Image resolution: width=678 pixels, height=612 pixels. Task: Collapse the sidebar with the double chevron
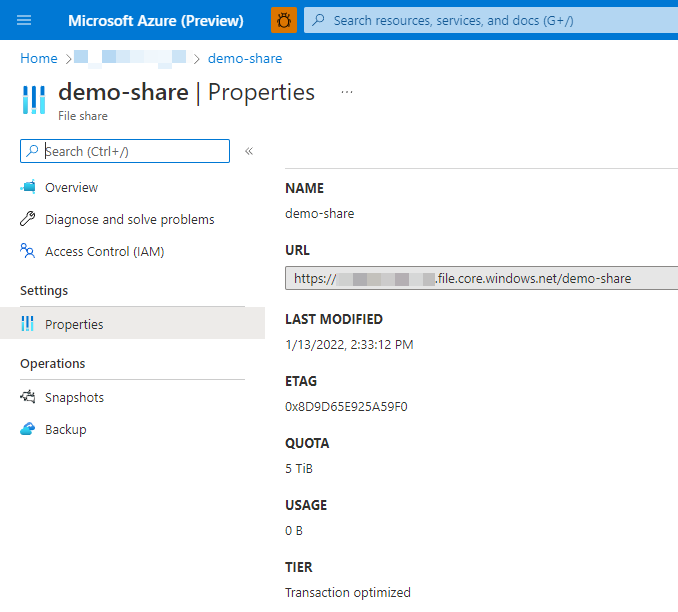point(249,151)
